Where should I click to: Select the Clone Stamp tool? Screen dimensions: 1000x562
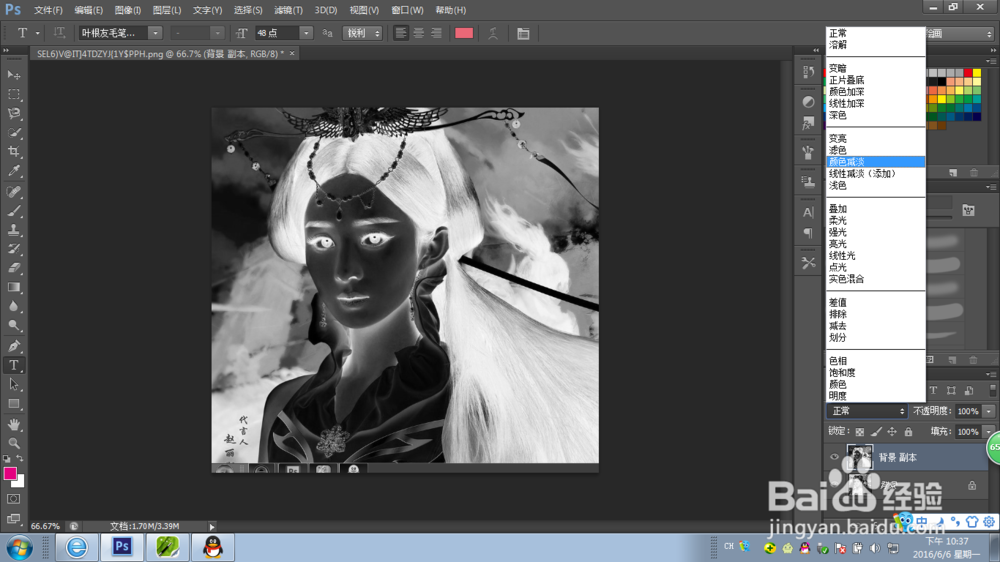(13, 230)
